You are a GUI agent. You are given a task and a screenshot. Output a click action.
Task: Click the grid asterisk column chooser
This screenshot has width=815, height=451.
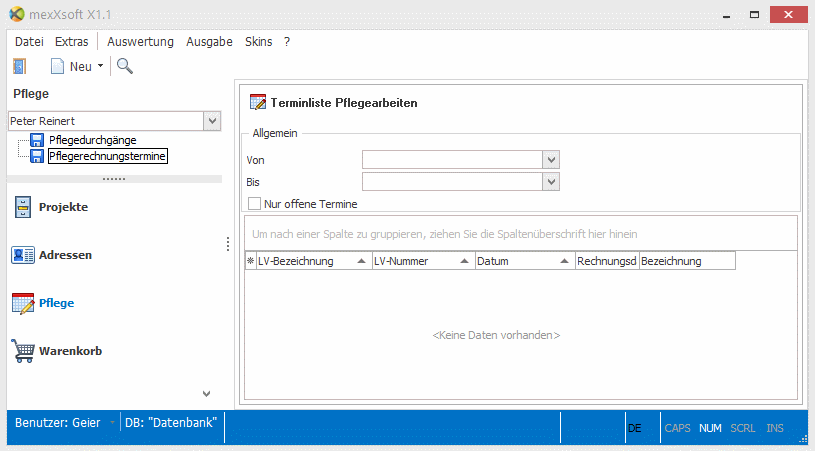(251, 261)
